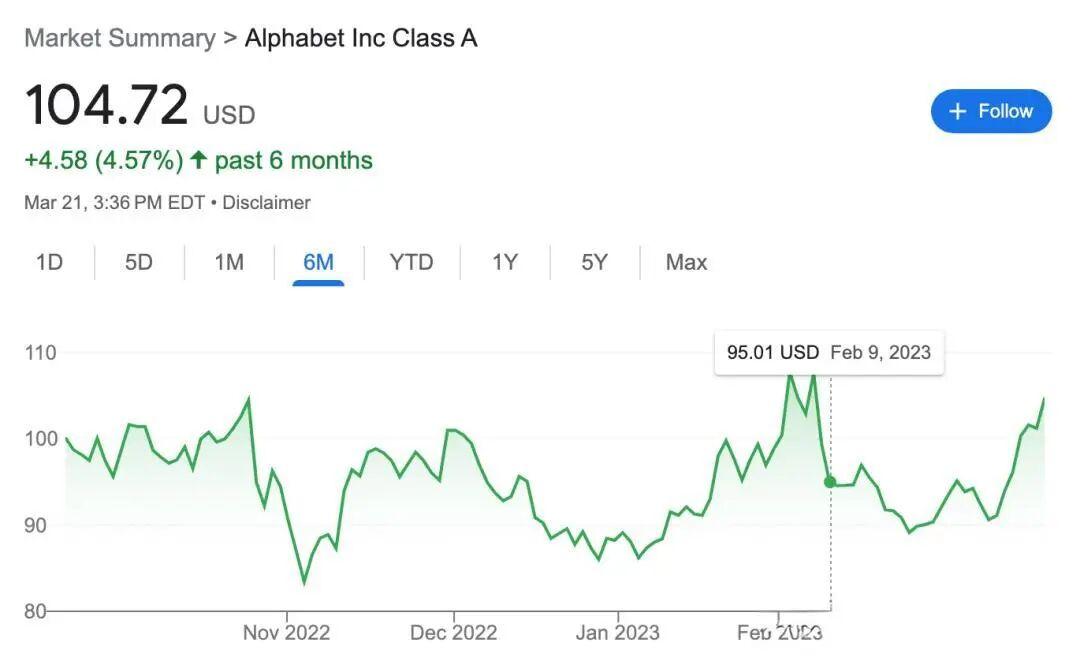Image resolution: width=1080 pixels, height=661 pixels.
Task: Show year-to-date with YTD tab
Action: point(411,262)
